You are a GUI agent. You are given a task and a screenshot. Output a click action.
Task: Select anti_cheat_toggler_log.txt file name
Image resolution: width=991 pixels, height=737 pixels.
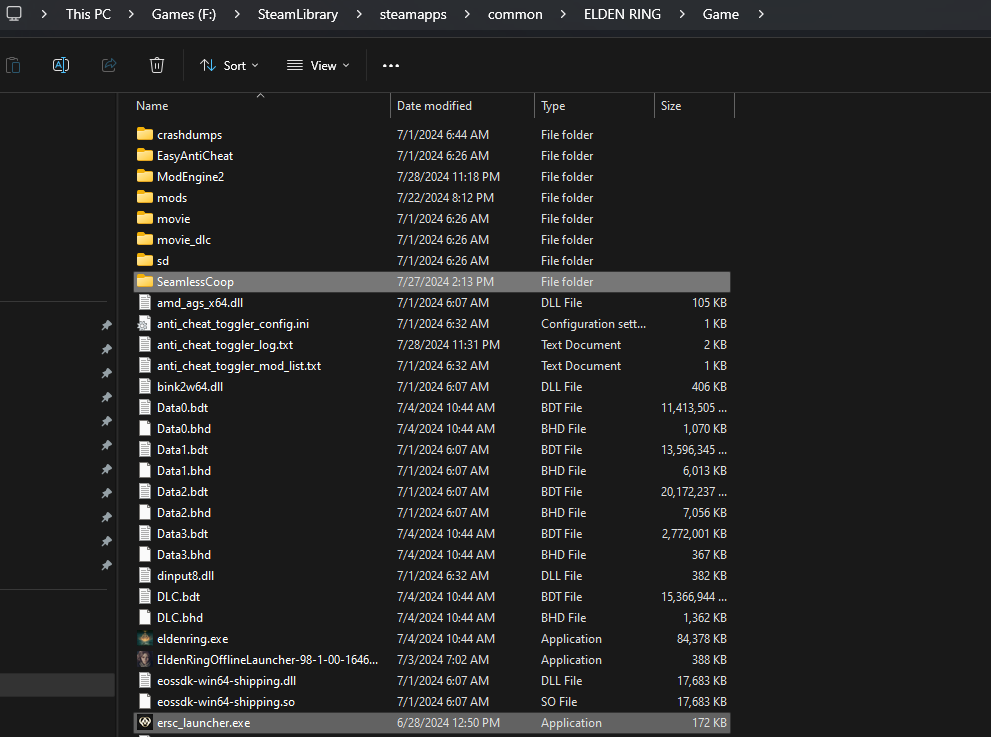click(x=225, y=344)
